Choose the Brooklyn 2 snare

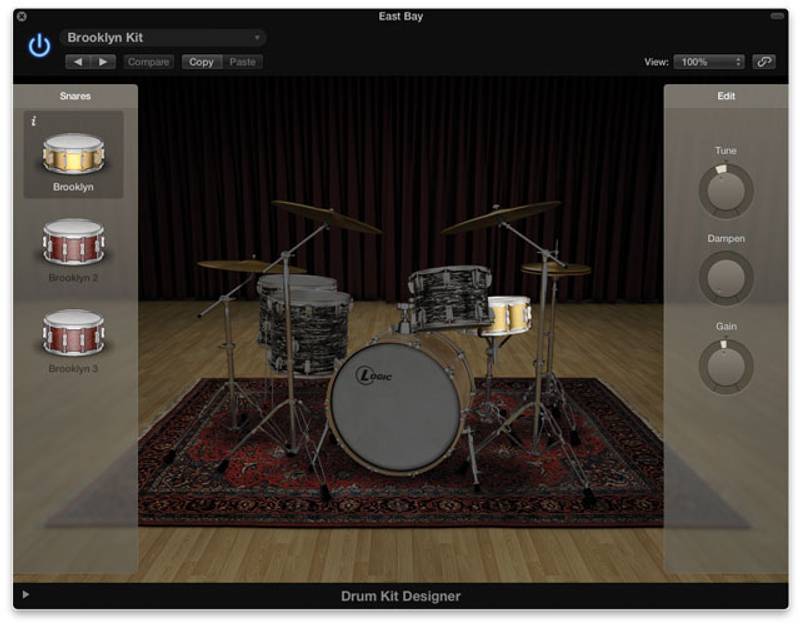73,242
